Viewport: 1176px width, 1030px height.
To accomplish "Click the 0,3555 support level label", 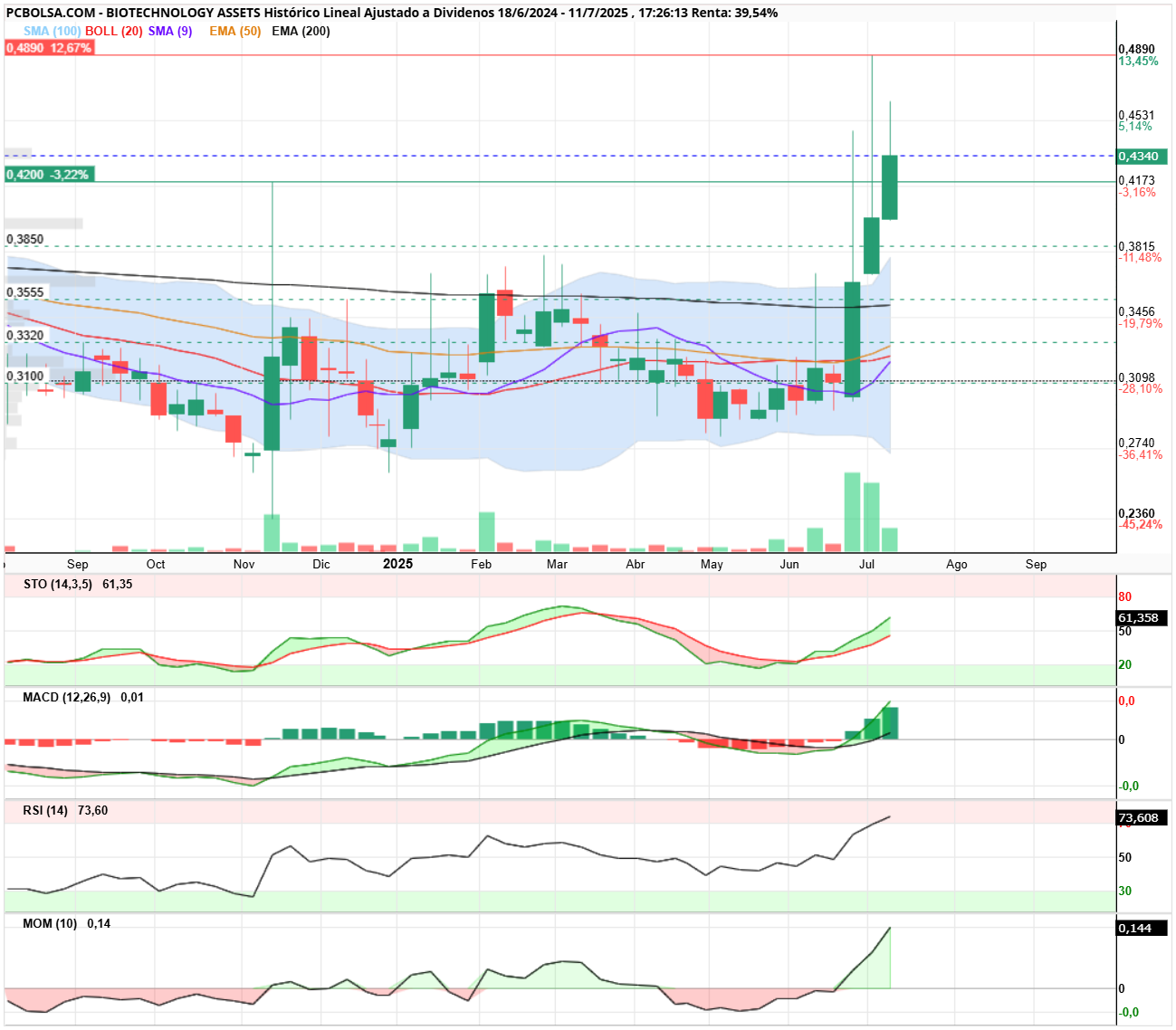I will (x=25, y=292).
